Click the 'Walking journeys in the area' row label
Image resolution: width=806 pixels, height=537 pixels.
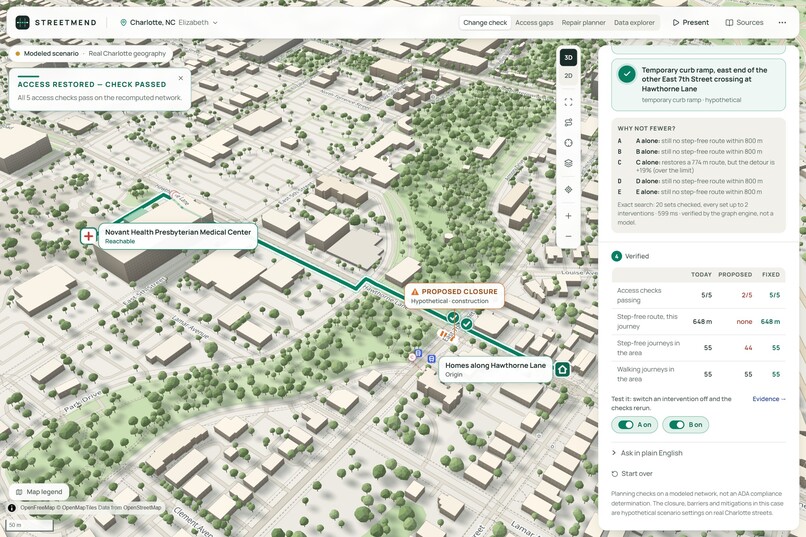click(645, 374)
